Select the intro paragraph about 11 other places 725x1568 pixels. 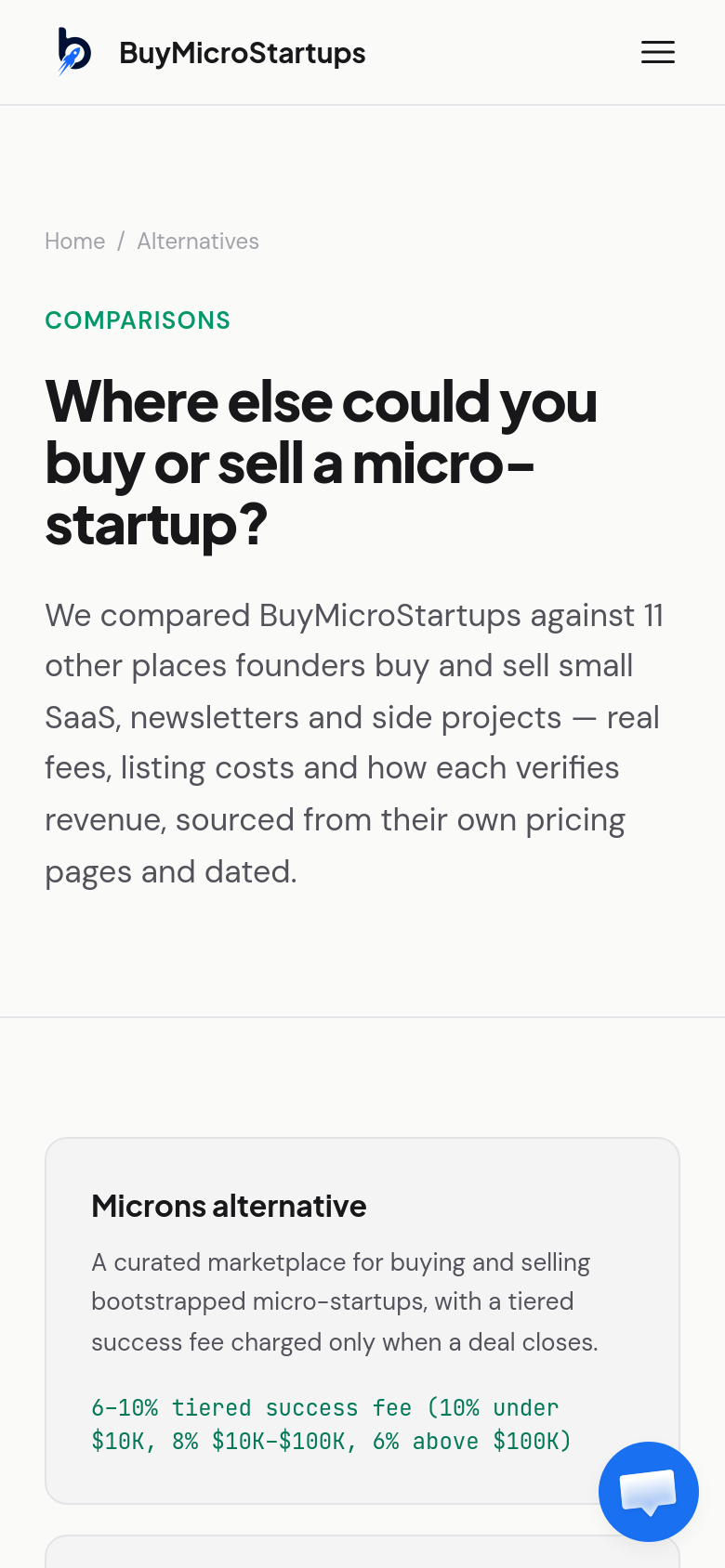pos(354,743)
